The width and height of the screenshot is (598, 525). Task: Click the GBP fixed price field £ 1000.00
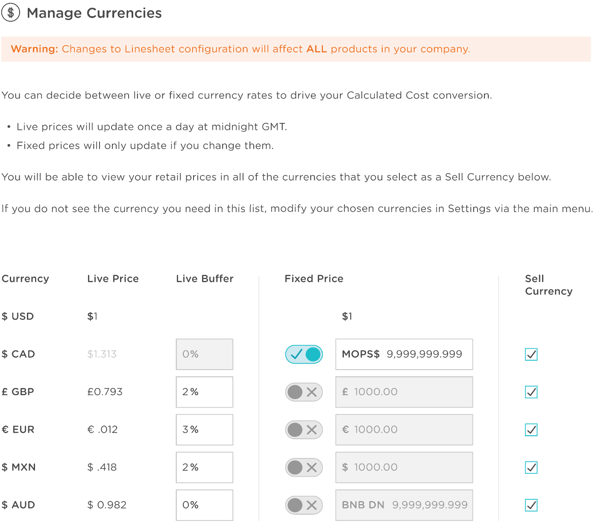click(404, 392)
